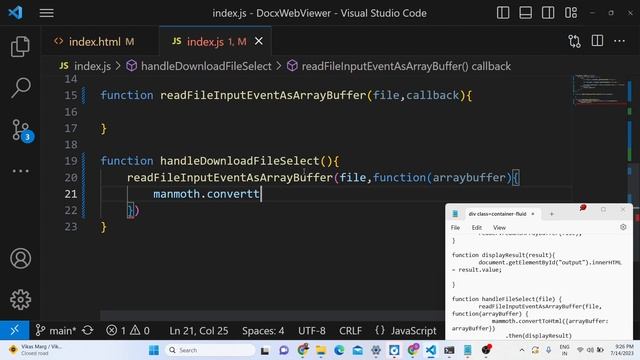This screenshot has width=640, height=360.
Task: Switch to Notepad on taskbar
Action: (467, 350)
